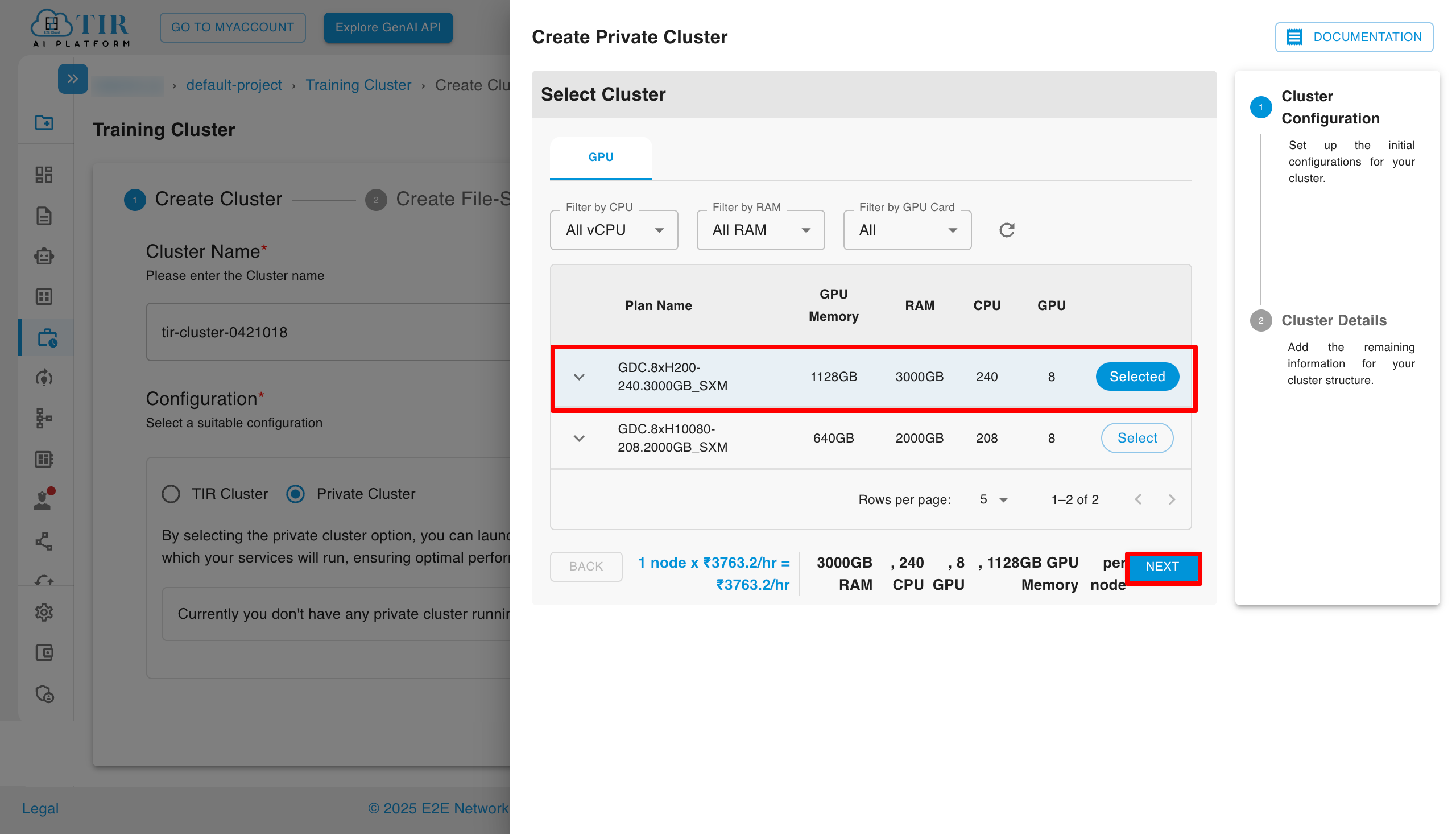Click the Cluster Configuration step
Screen dimensions: 1456x835
[x=1330, y=108]
